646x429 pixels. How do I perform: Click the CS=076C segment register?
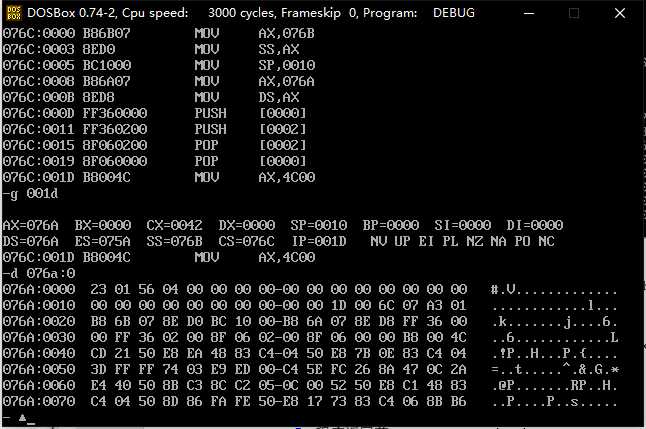[246, 241]
